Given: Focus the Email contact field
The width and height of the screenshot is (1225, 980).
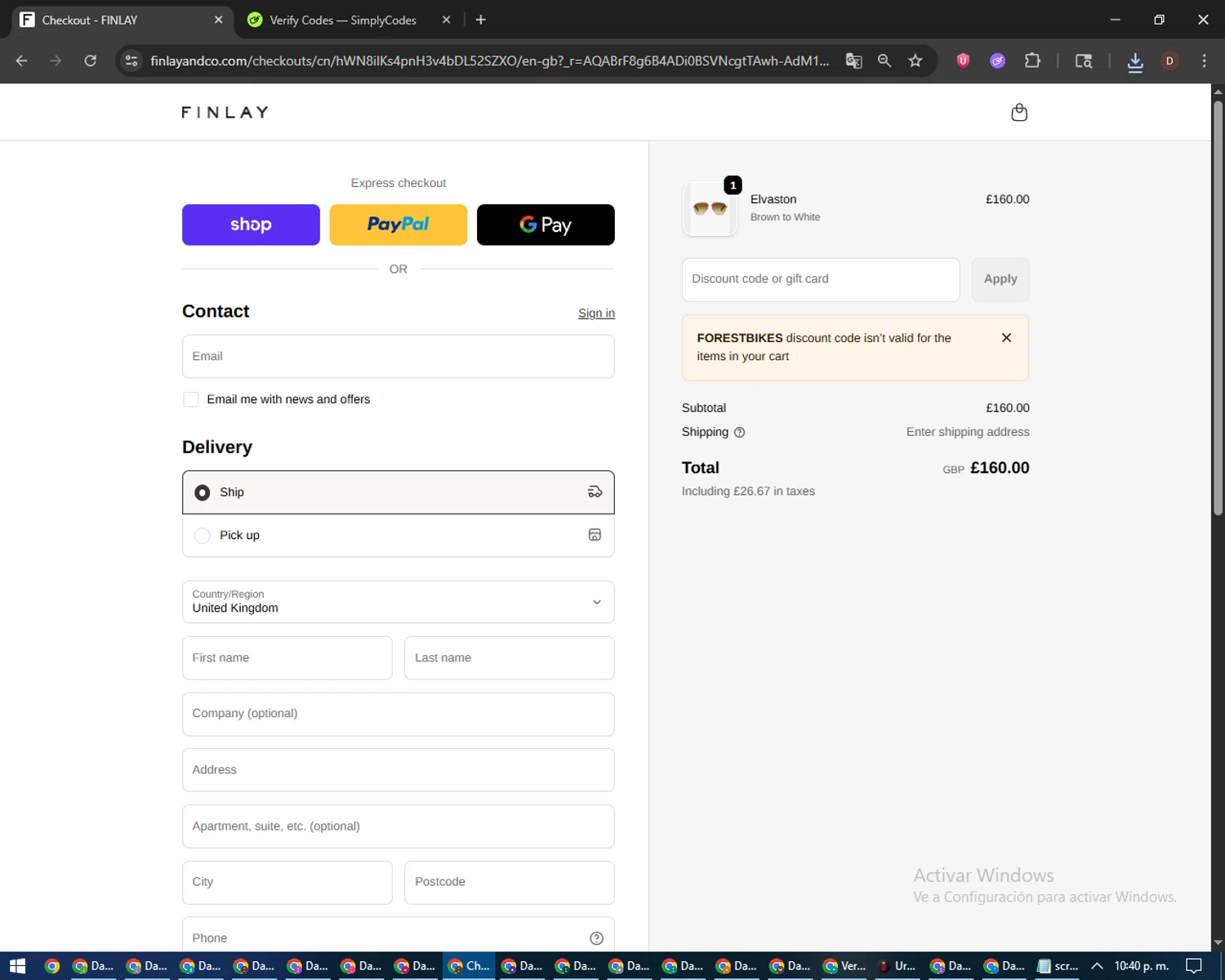Looking at the screenshot, I should pos(399,357).
